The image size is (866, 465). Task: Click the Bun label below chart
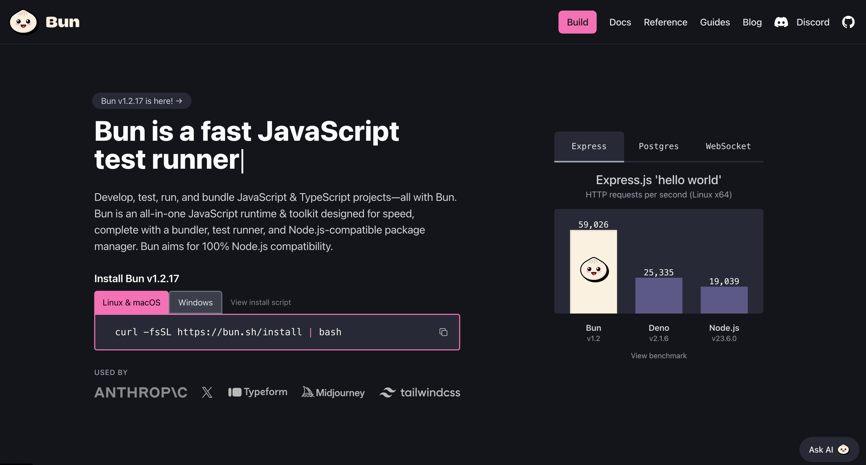click(593, 328)
